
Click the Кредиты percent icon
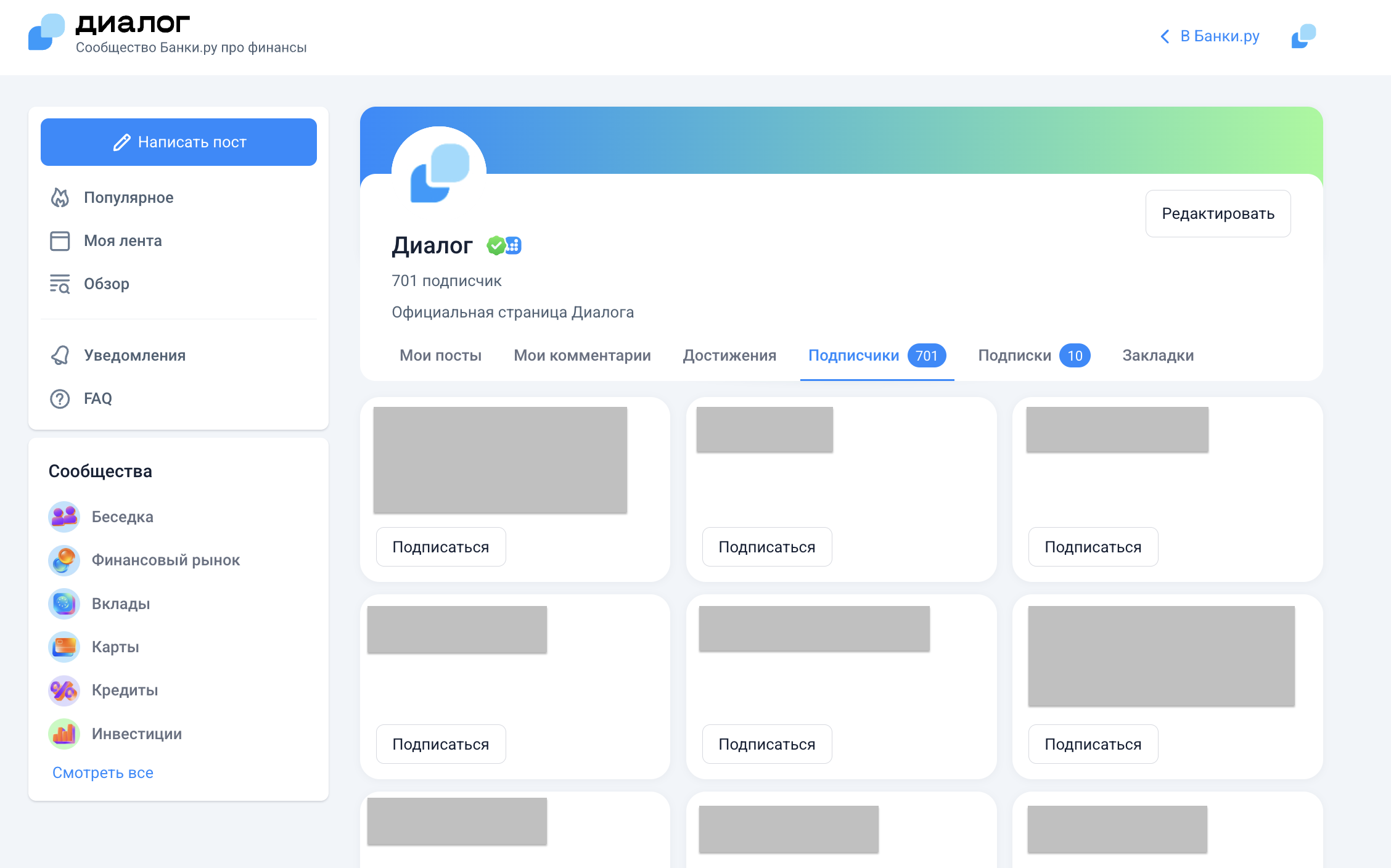pyautogui.click(x=64, y=690)
